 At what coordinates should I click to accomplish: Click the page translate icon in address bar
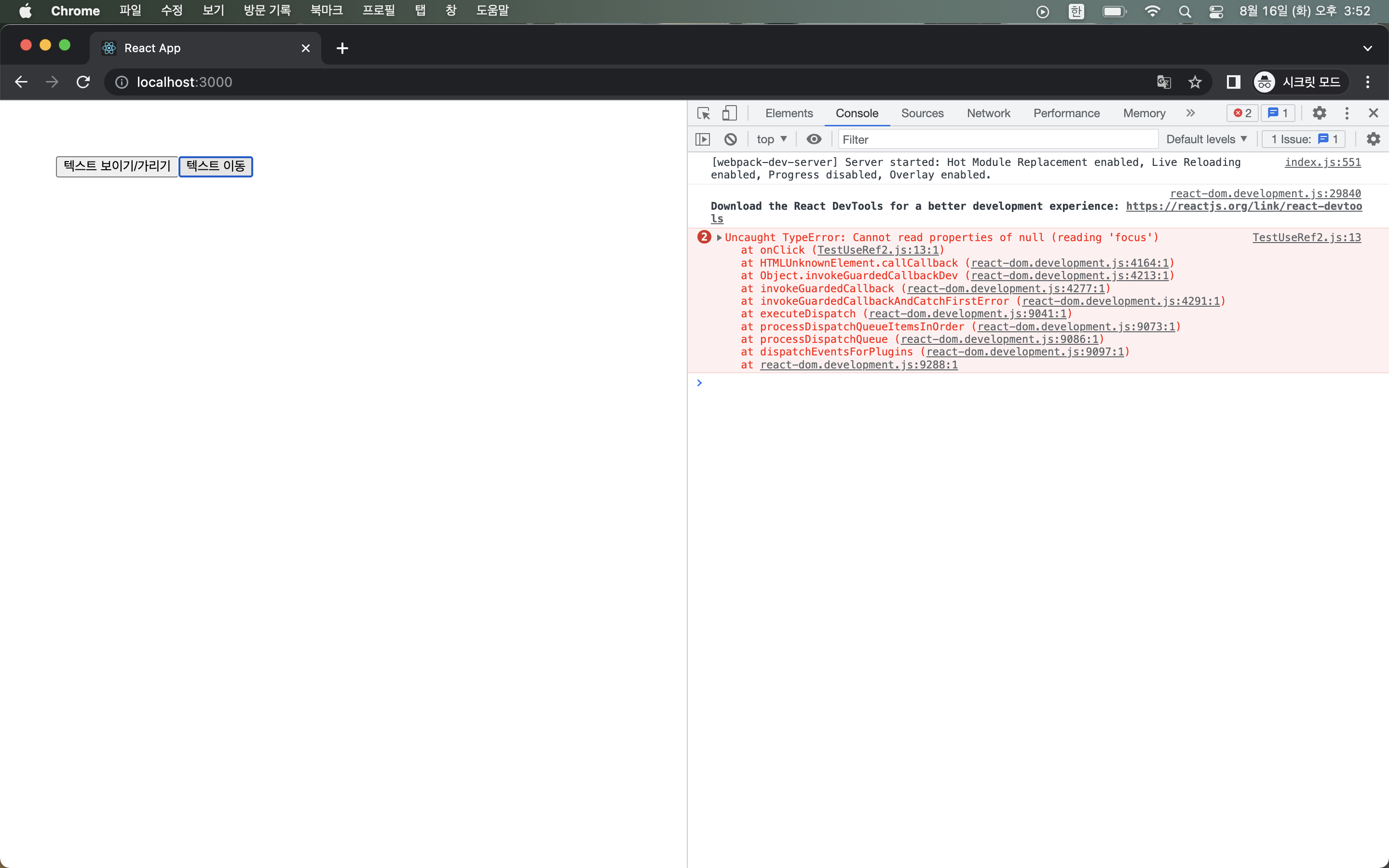click(1163, 82)
